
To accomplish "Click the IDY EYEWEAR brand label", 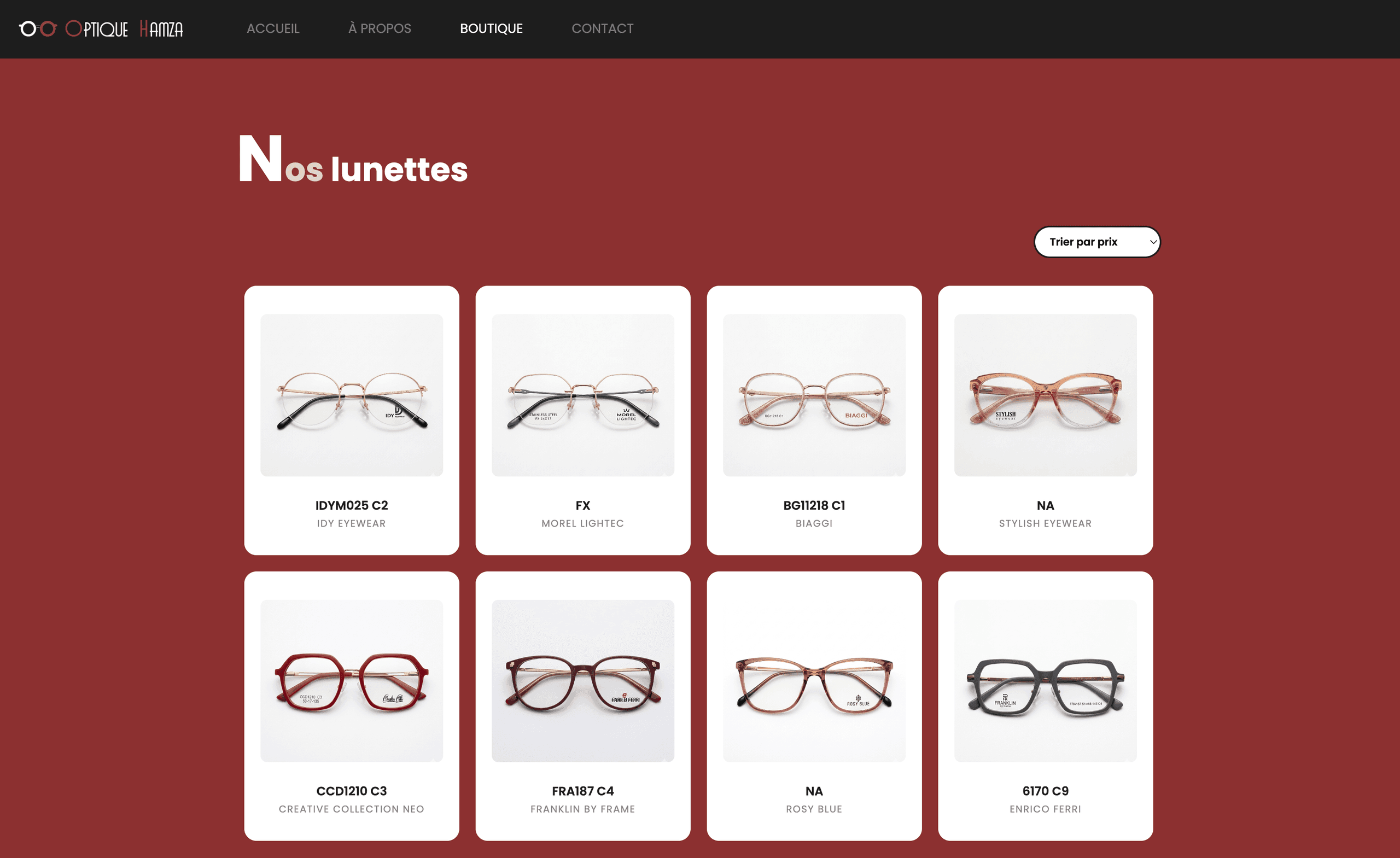I will coord(351,523).
